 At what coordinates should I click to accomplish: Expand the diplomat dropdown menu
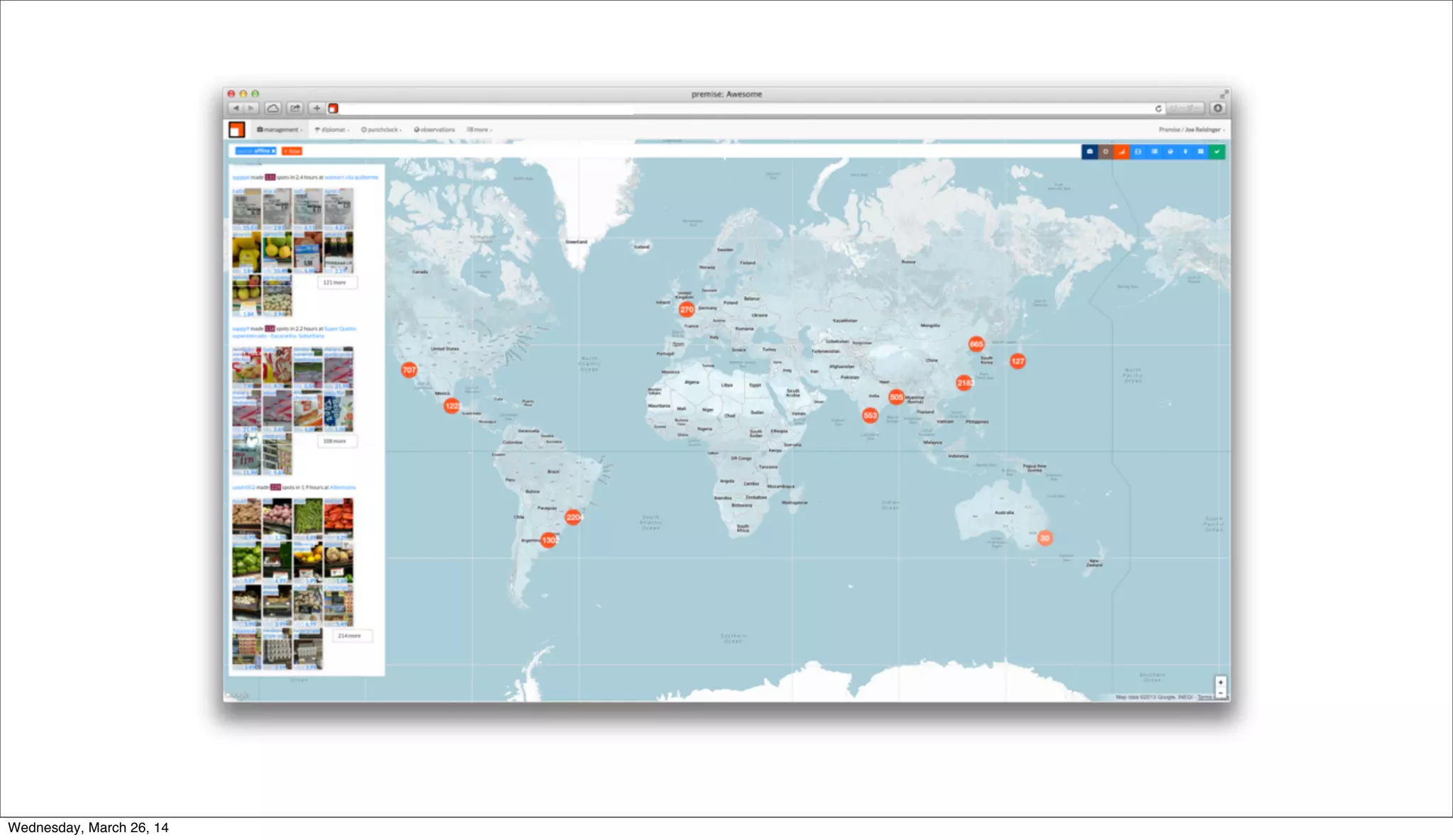click(332, 130)
